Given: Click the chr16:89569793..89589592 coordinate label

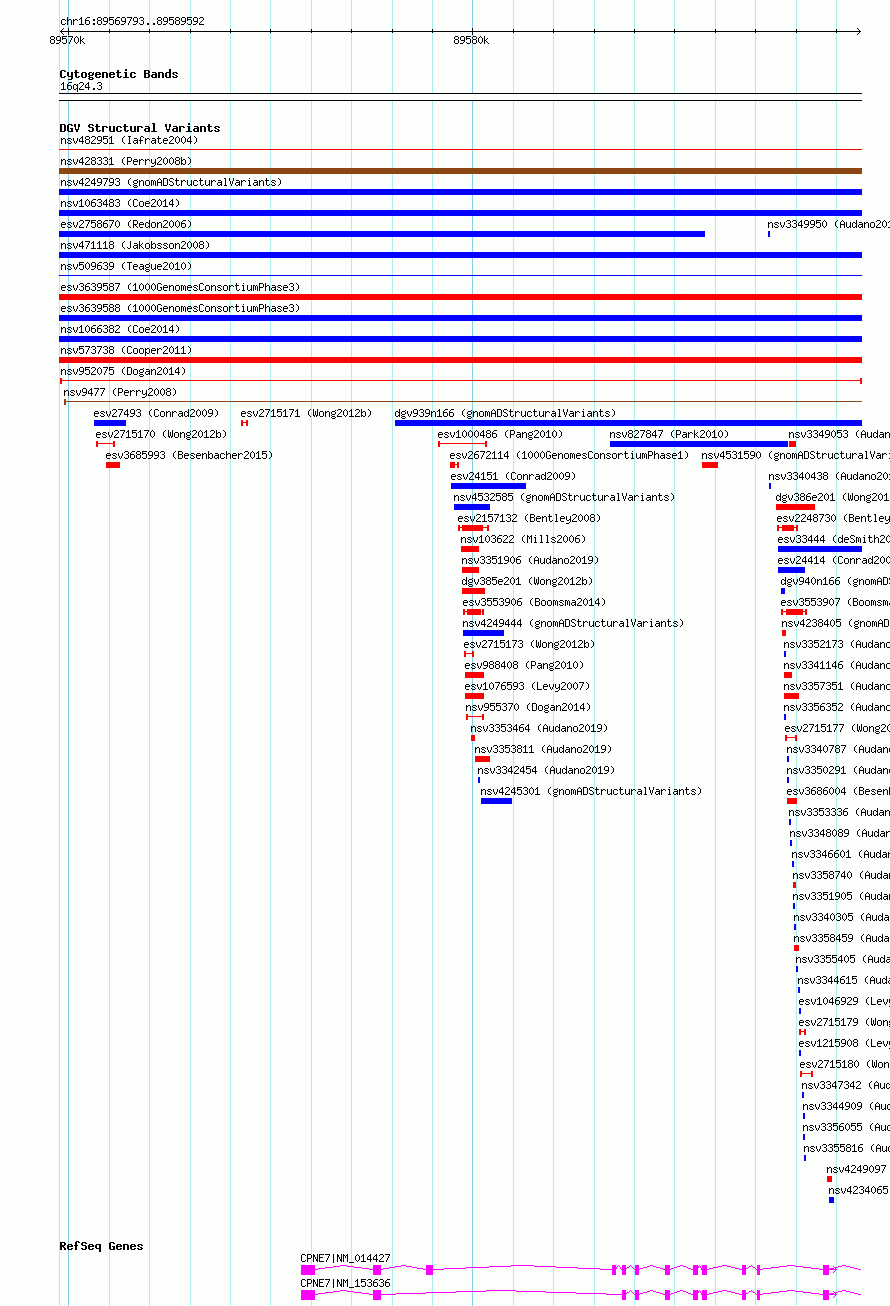Looking at the screenshot, I should (132, 21).
